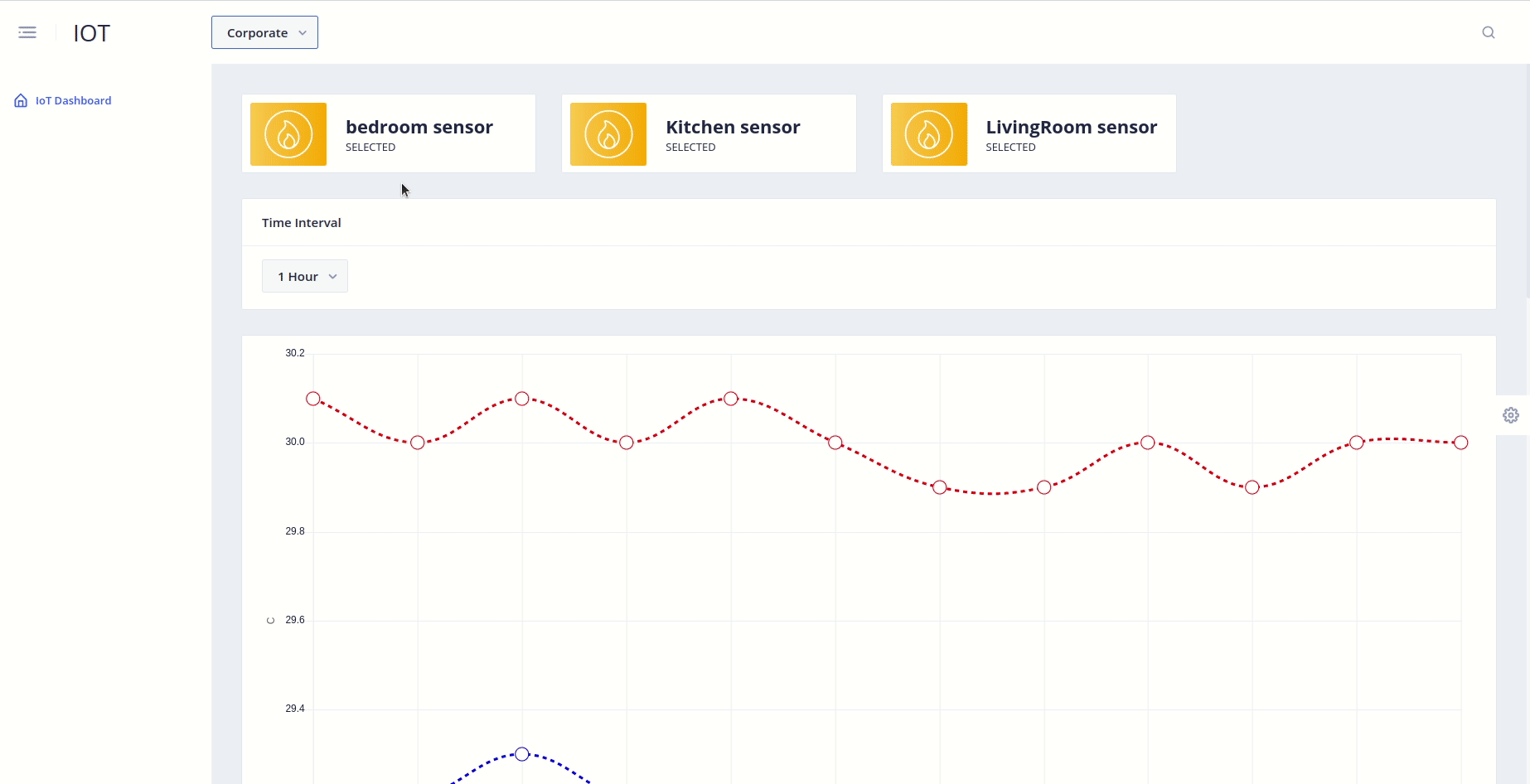Click the IoT Dashboard home icon
This screenshot has height=784, width=1530.
21,100
